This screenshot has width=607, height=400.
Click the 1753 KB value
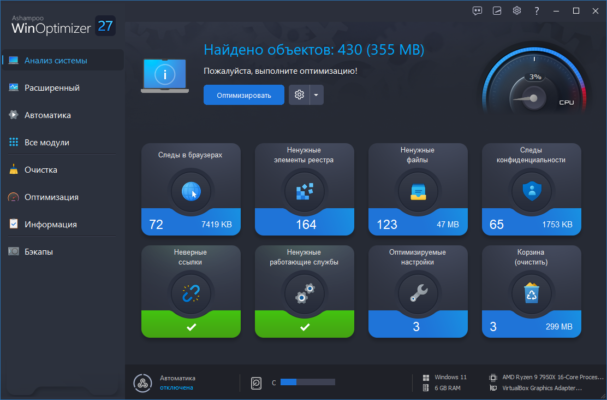click(x=557, y=225)
